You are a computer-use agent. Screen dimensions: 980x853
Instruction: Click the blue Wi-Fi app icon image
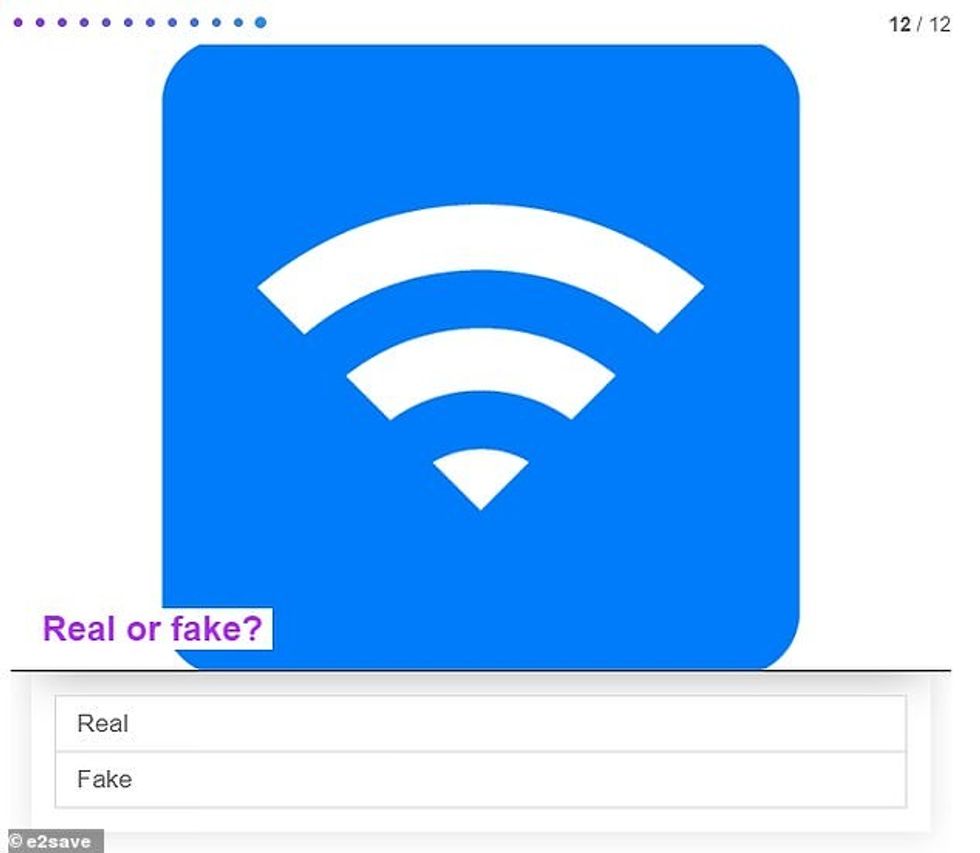[x=481, y=357]
